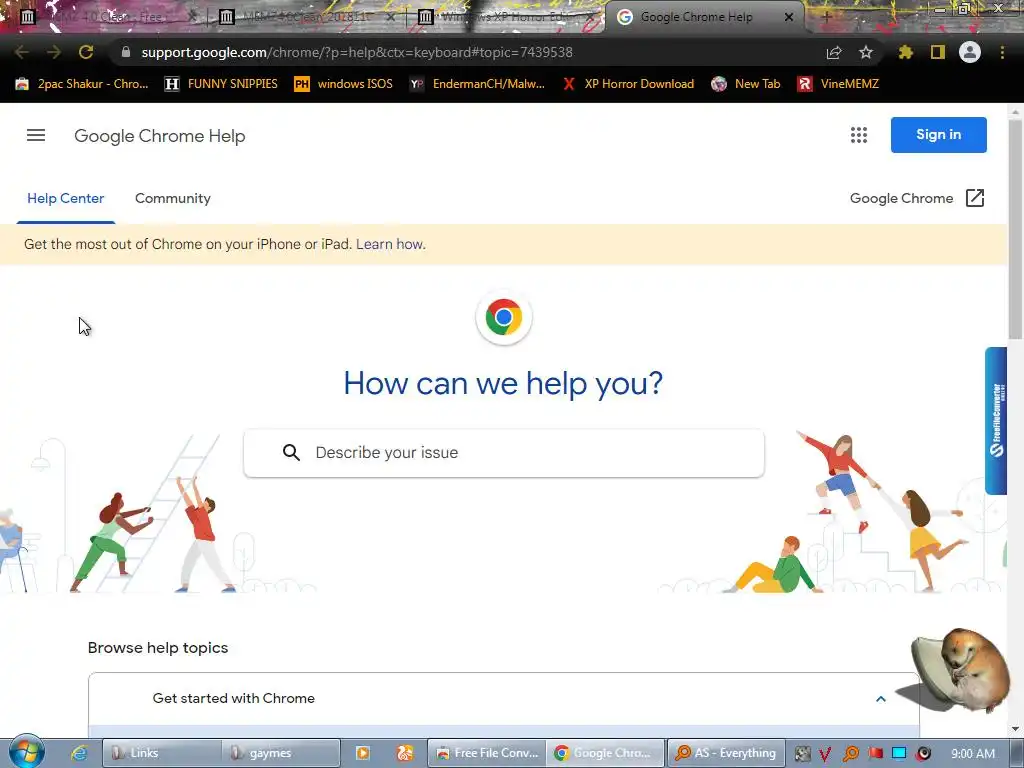Click the scrollbar down arrow
Viewport: 1024px width, 768px height.
[1015, 729]
